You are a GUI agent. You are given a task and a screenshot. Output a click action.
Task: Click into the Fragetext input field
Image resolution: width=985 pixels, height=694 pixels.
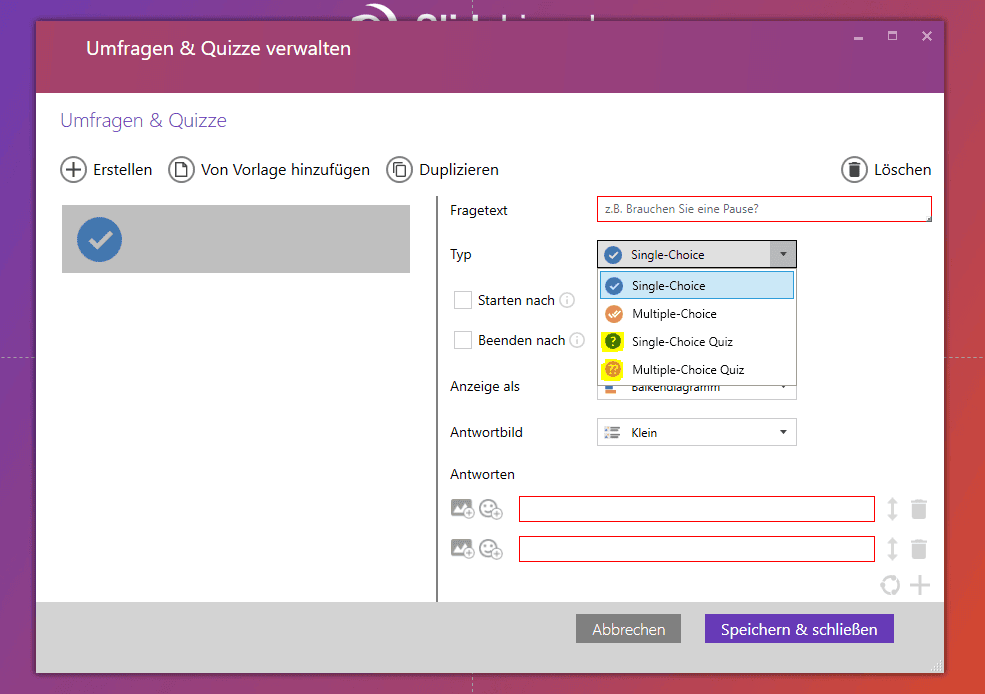(764, 209)
